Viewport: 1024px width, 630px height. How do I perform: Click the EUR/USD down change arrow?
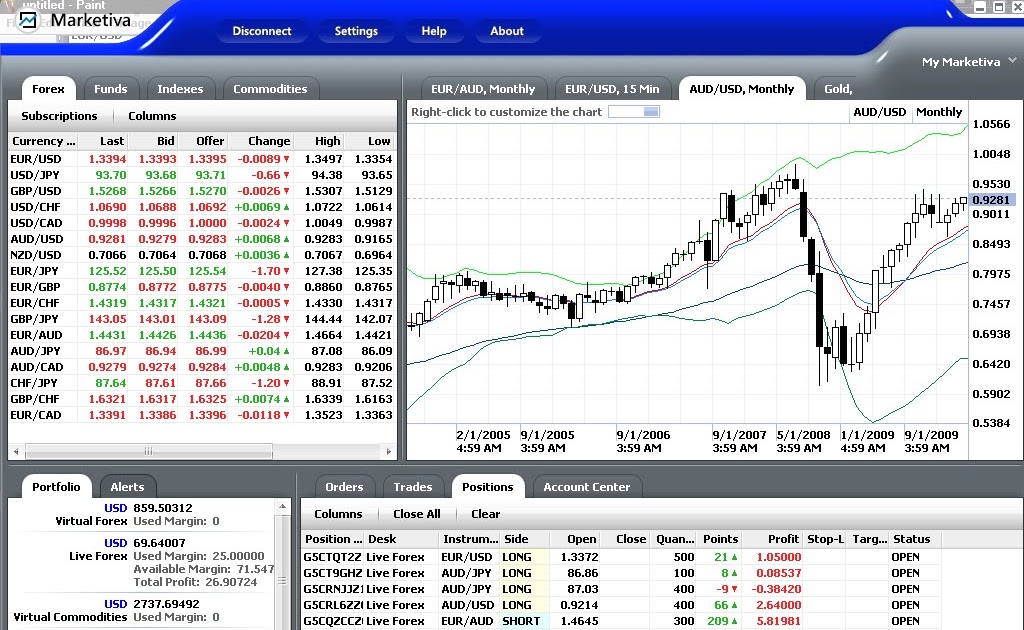(x=286, y=159)
